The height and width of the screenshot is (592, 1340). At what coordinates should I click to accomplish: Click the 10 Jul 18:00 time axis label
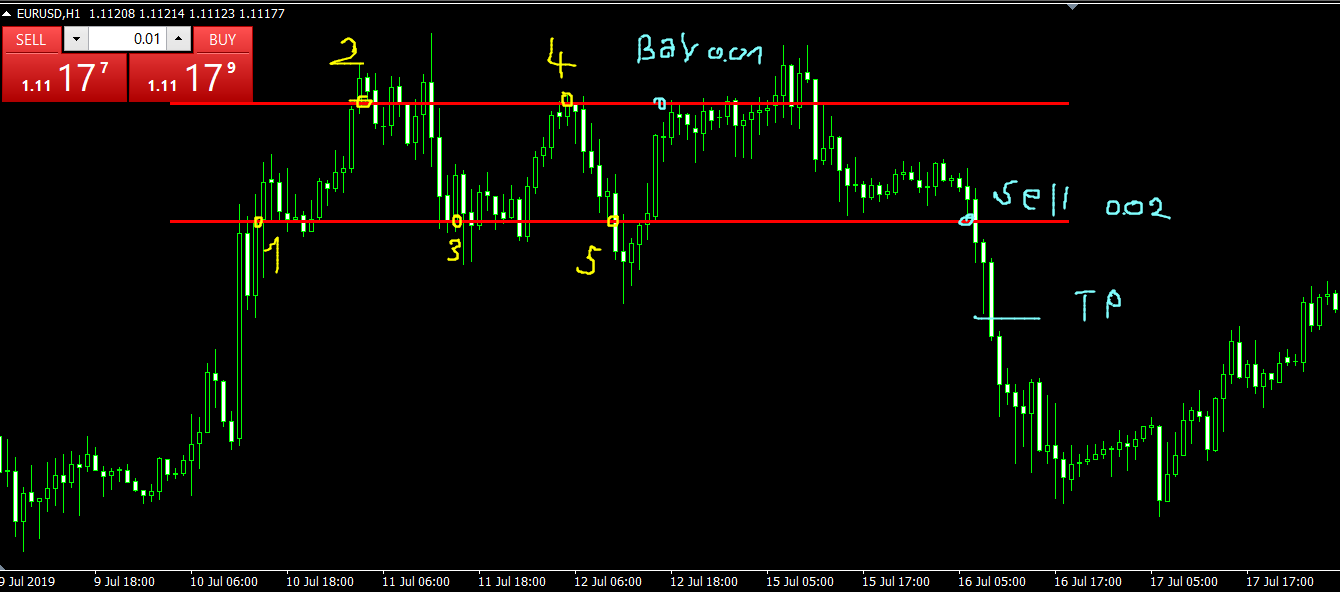[320, 581]
